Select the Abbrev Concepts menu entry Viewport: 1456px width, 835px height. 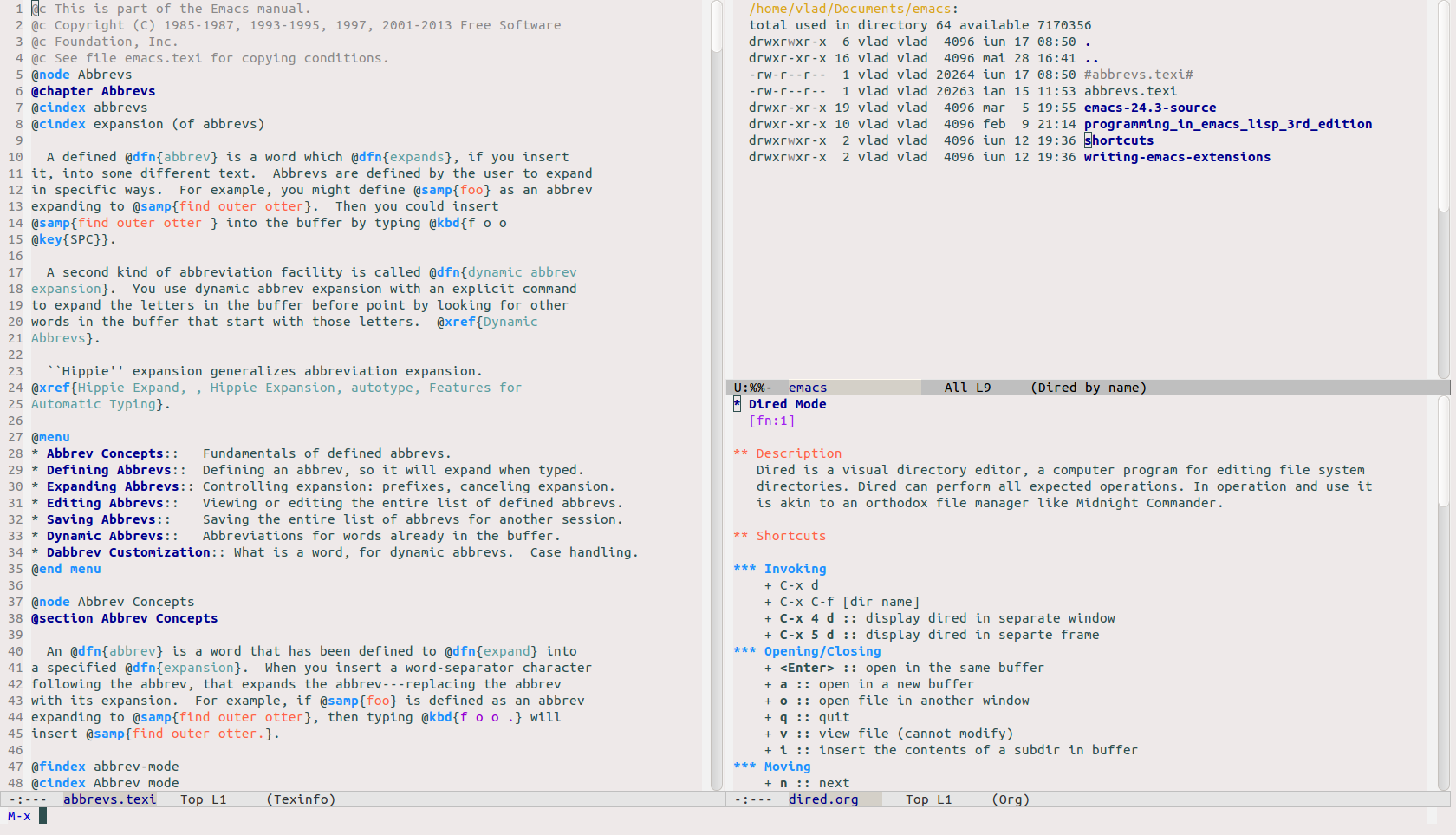(x=105, y=453)
